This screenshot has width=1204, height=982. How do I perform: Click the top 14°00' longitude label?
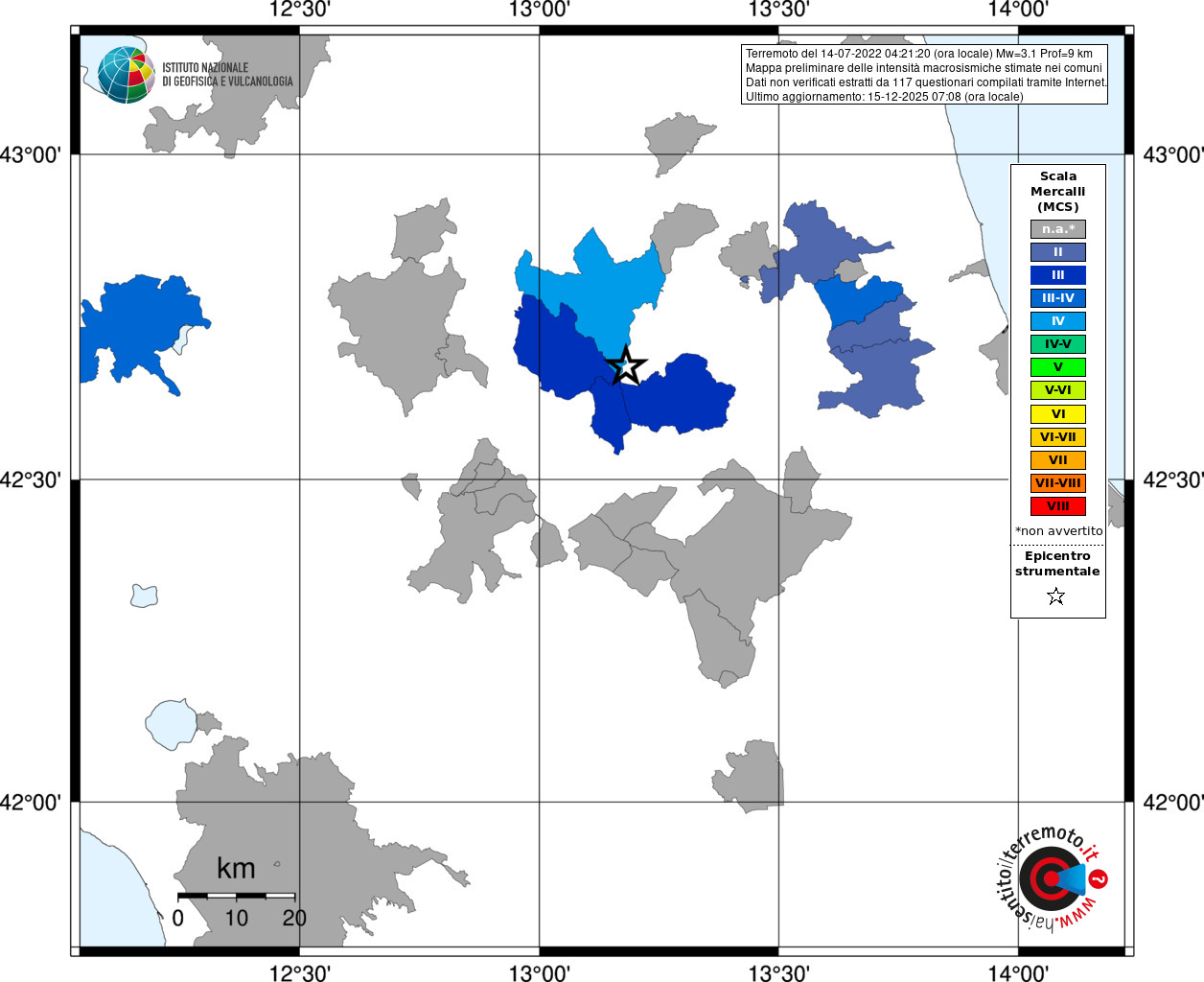coord(1018,10)
